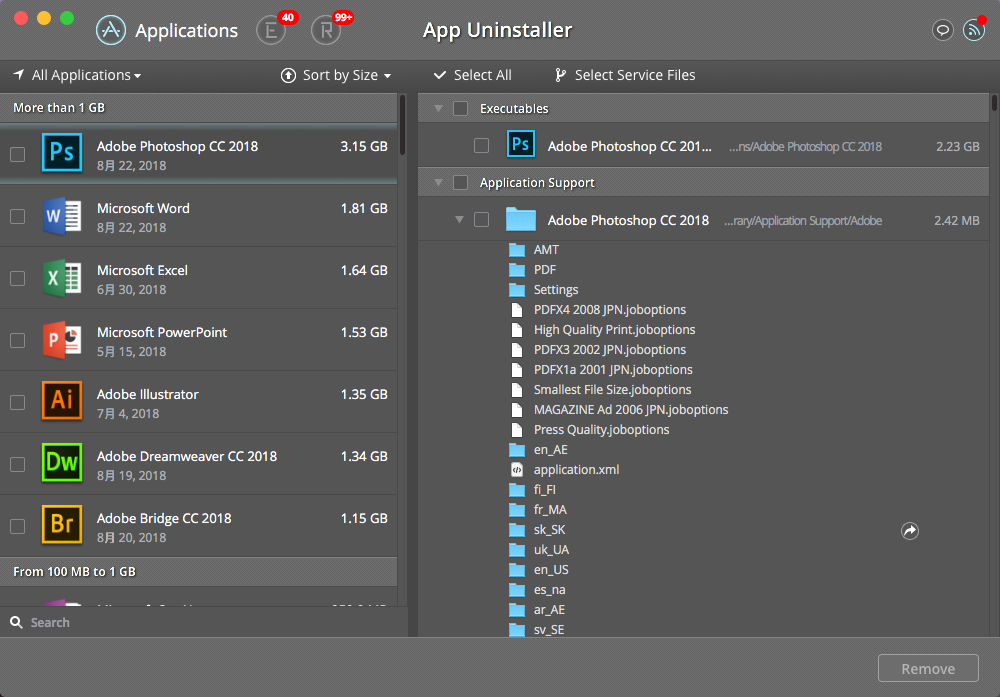Select the PDFX1a 2001 JPN.joboptions file
The height and width of the screenshot is (697, 1000).
[613, 370]
